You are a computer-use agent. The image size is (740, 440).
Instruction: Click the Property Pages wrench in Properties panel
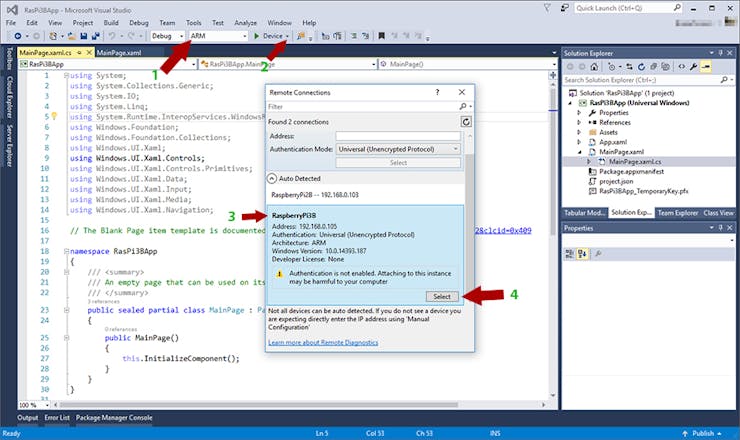pyautogui.click(x=598, y=254)
